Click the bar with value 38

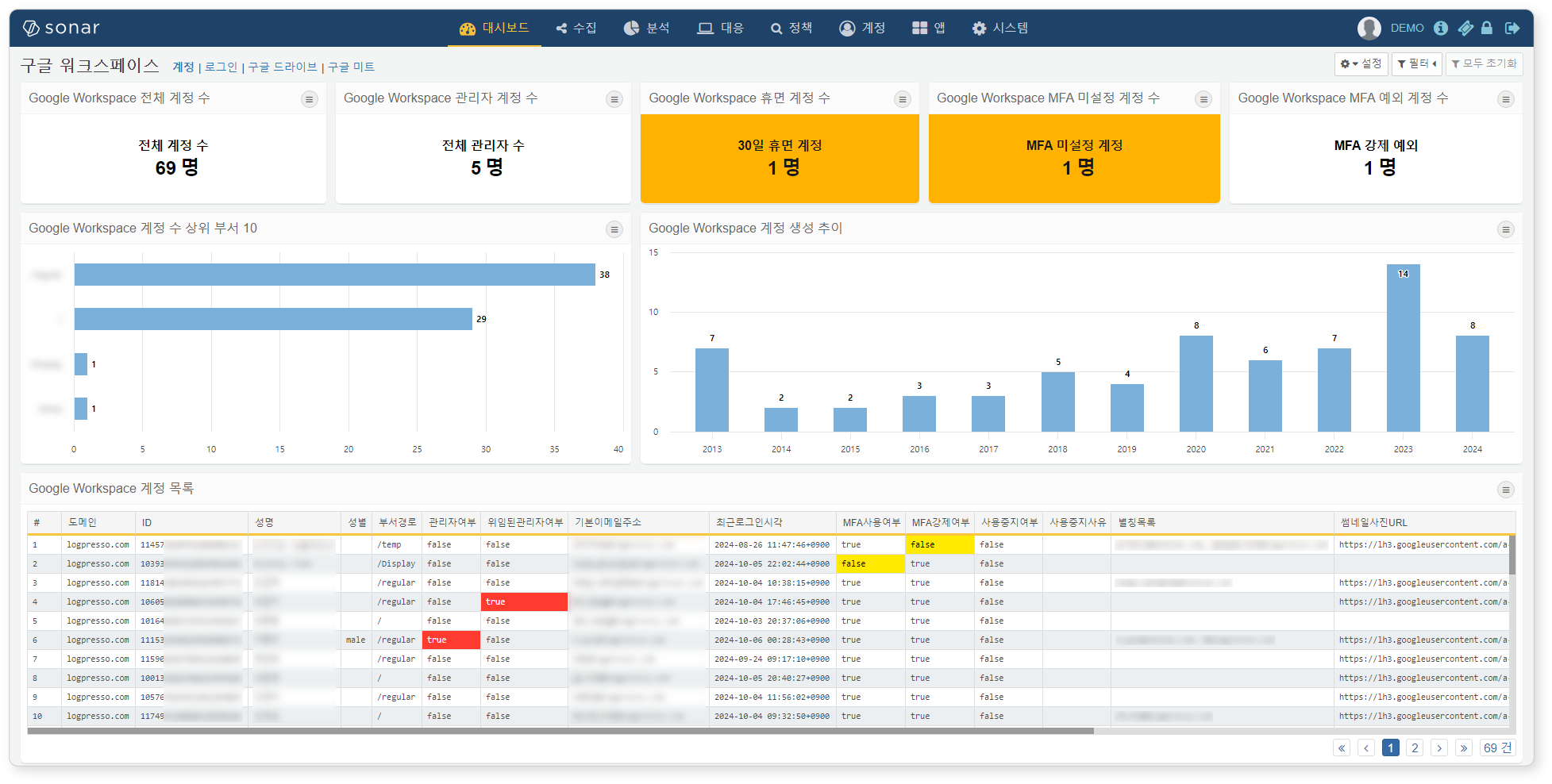335,275
